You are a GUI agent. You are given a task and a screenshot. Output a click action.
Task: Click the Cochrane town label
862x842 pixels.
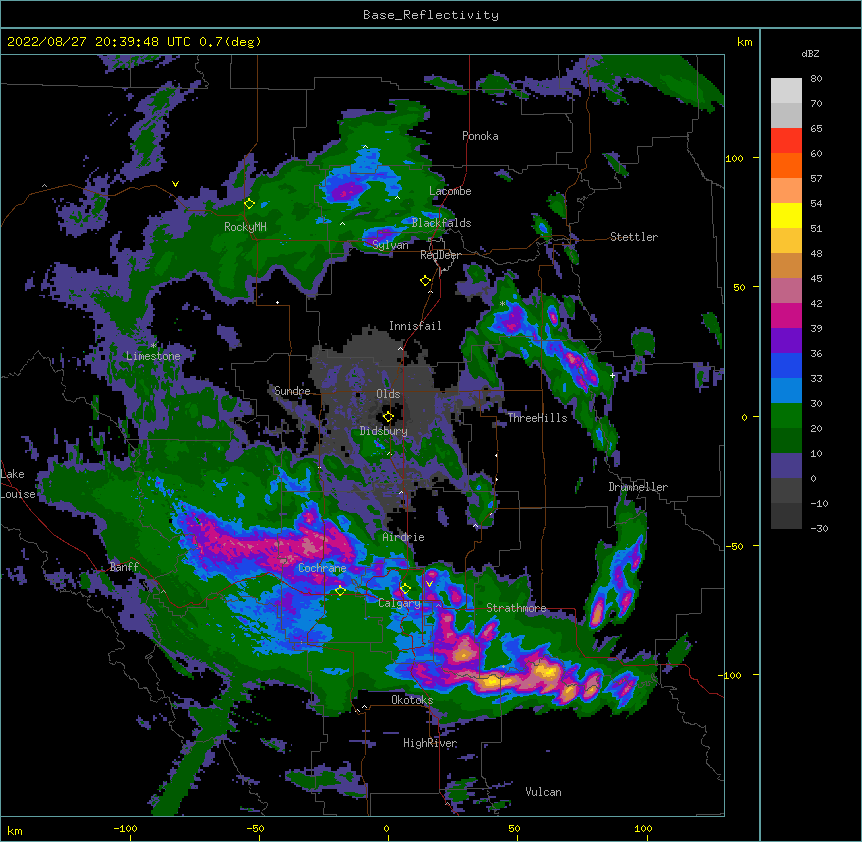click(322, 568)
